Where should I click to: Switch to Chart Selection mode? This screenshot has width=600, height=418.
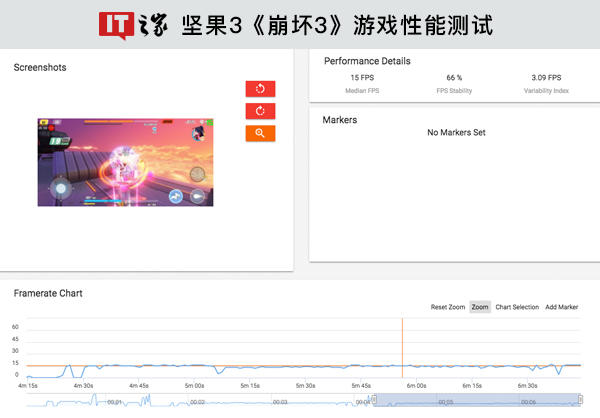tap(517, 307)
